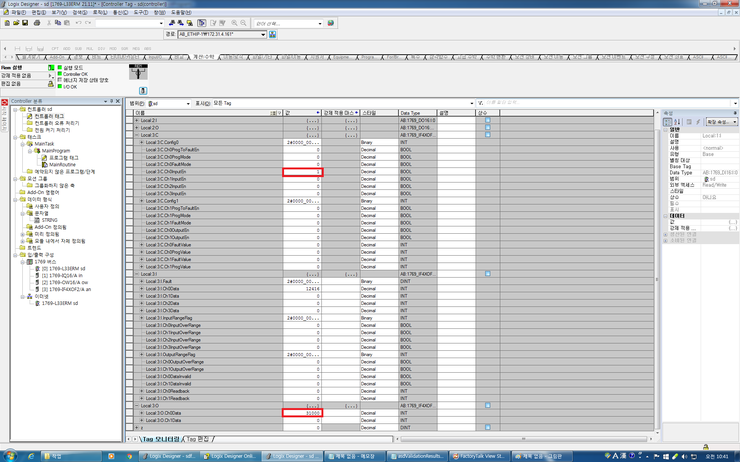Image resolution: width=740 pixels, height=462 pixels.
Task: Toggle constant checkbox for Local:3:O row
Action: pyautogui.click(x=488, y=405)
